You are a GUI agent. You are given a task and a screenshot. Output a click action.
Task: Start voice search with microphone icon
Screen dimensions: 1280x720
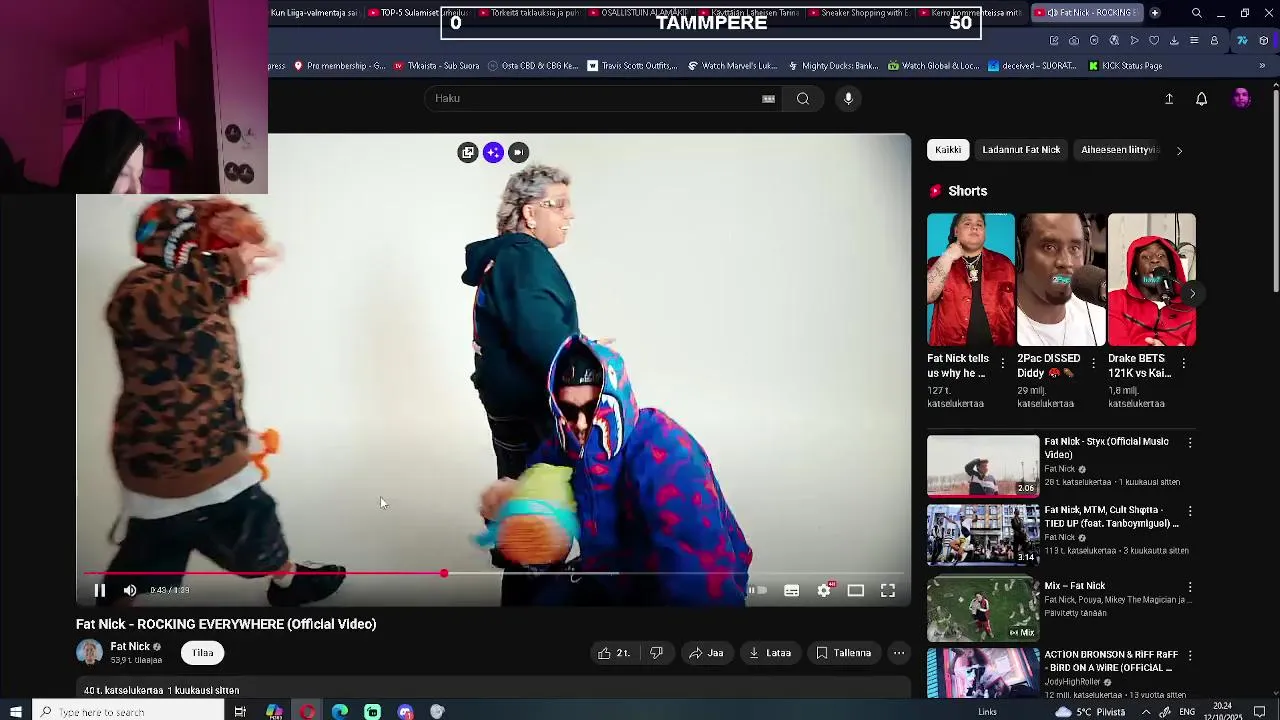(848, 98)
